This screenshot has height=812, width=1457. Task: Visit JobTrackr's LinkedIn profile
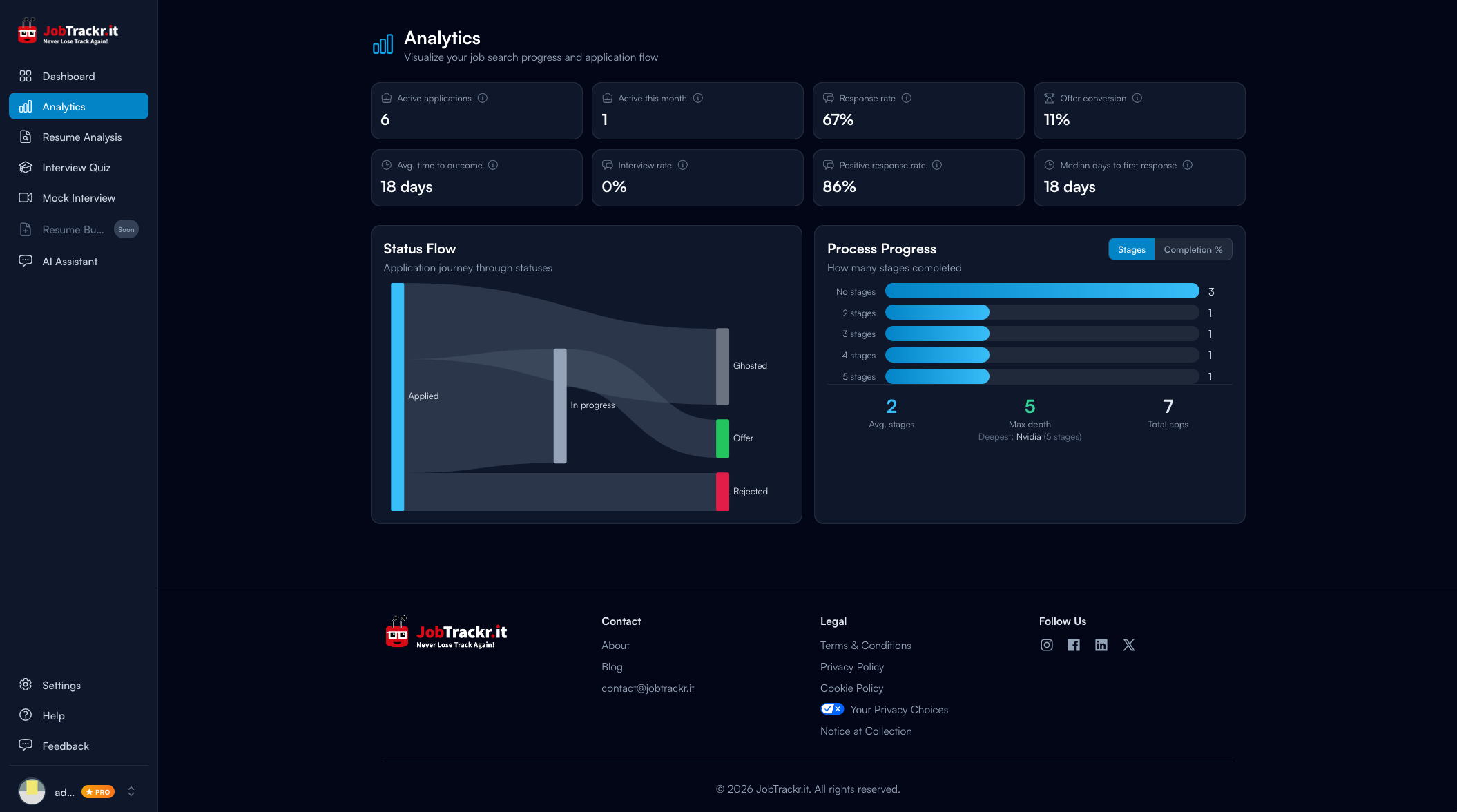[1101, 645]
